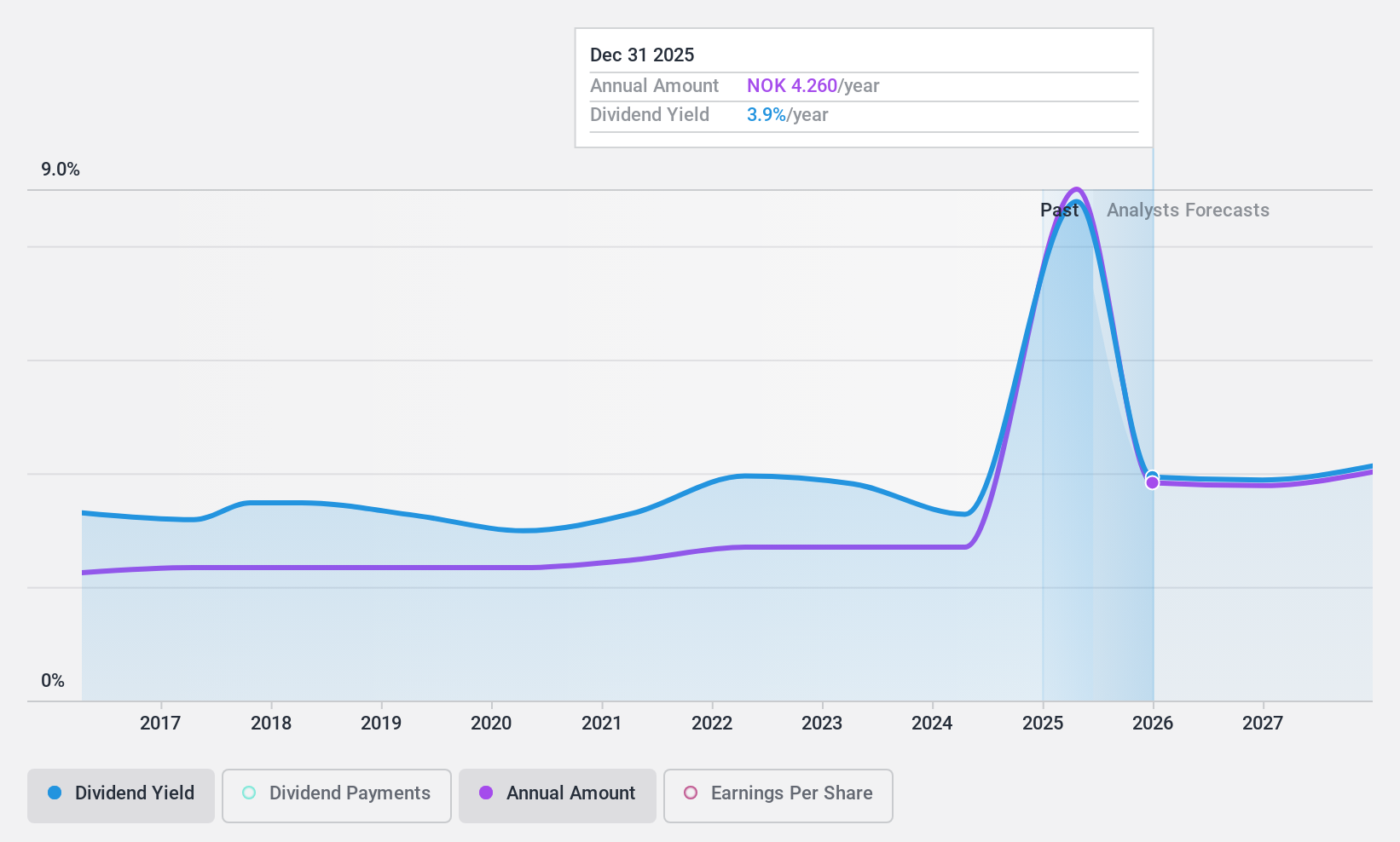Toggle the Earnings Per Share legend button
This screenshot has height=842, width=1400.
778,796
